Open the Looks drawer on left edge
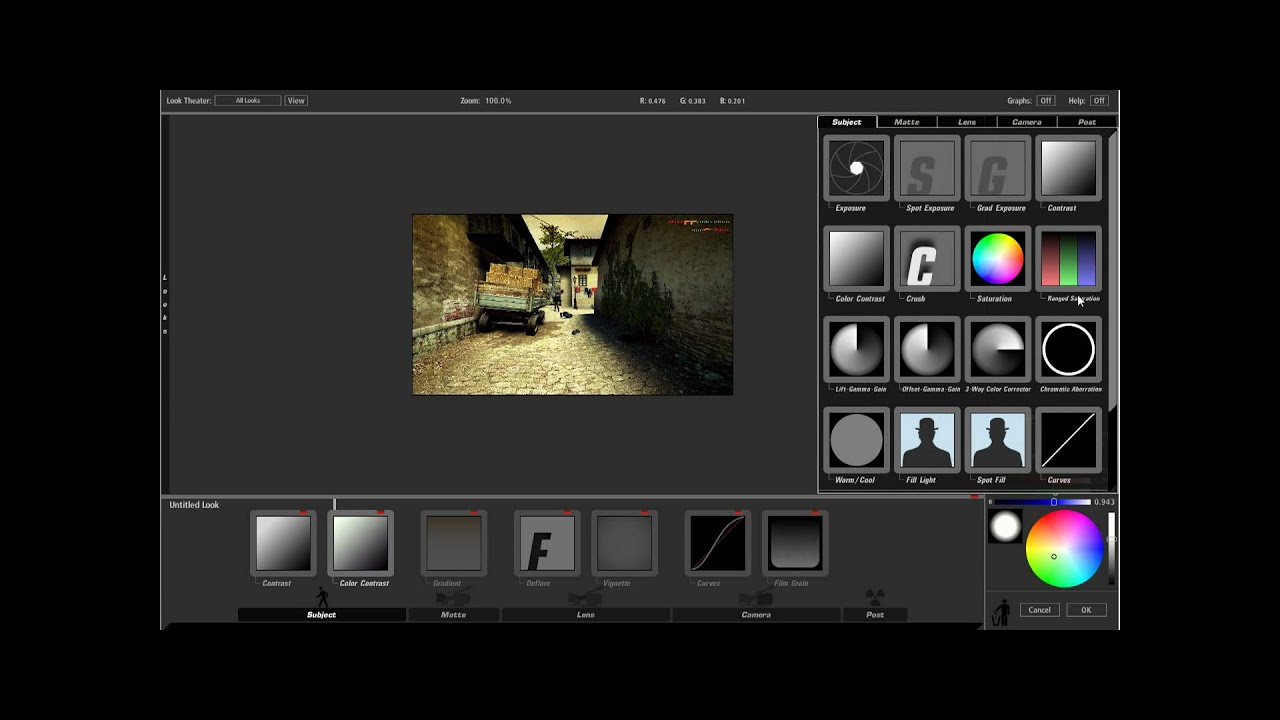 (165, 304)
